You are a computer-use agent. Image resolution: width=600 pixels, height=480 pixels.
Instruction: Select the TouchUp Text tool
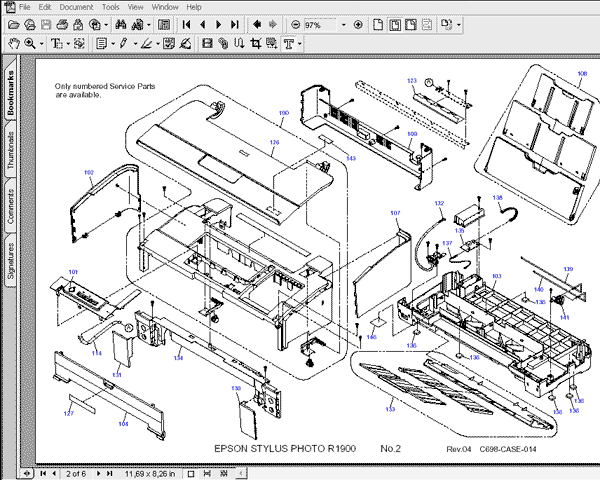(x=289, y=44)
